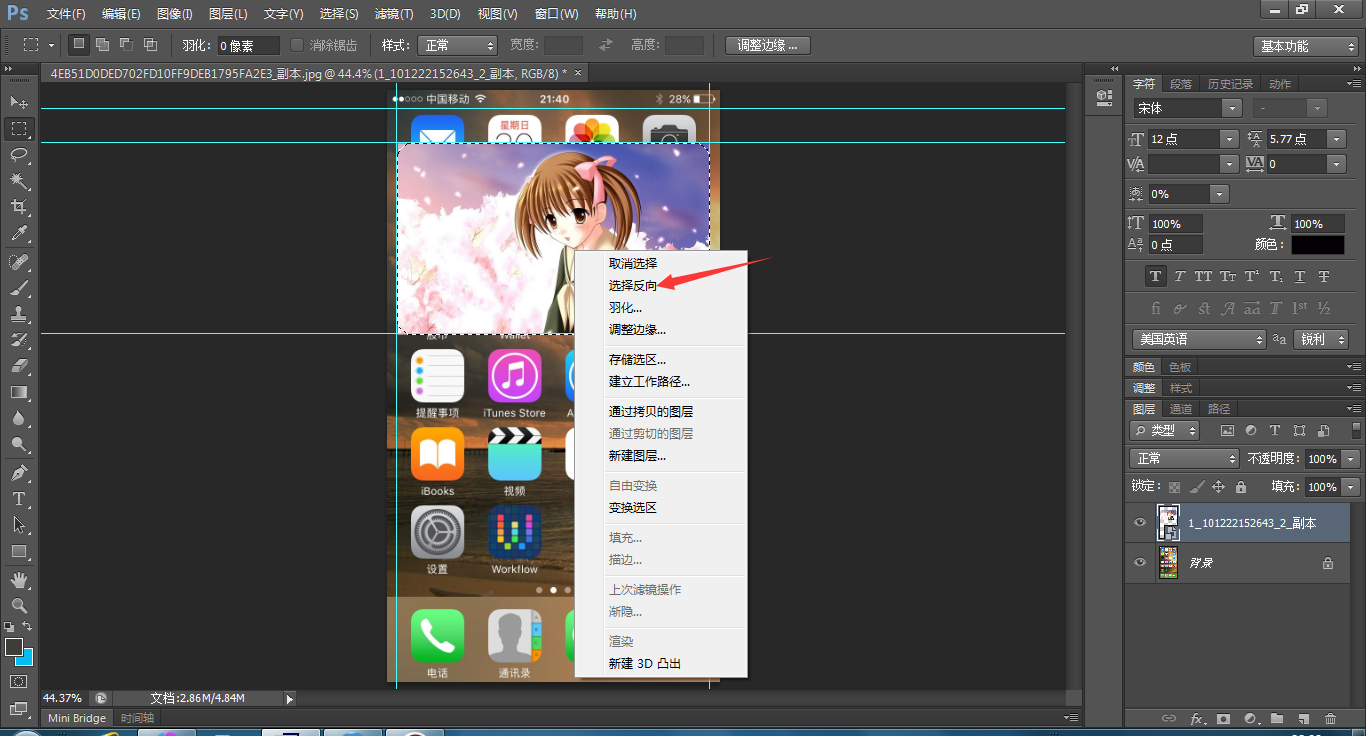Switch to the 历史记录 tab

point(1230,84)
